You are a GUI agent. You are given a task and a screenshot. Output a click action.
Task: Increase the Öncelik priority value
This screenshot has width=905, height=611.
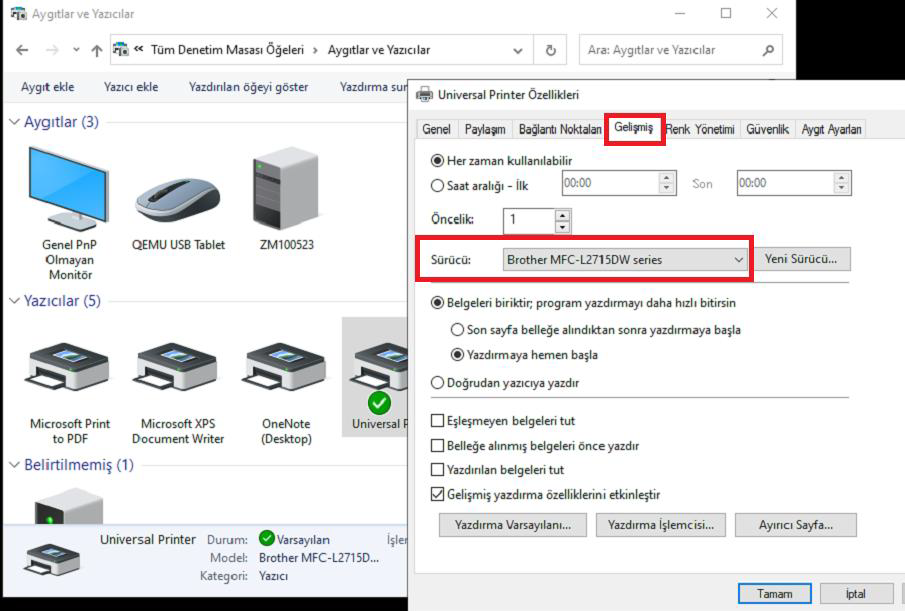click(562, 215)
